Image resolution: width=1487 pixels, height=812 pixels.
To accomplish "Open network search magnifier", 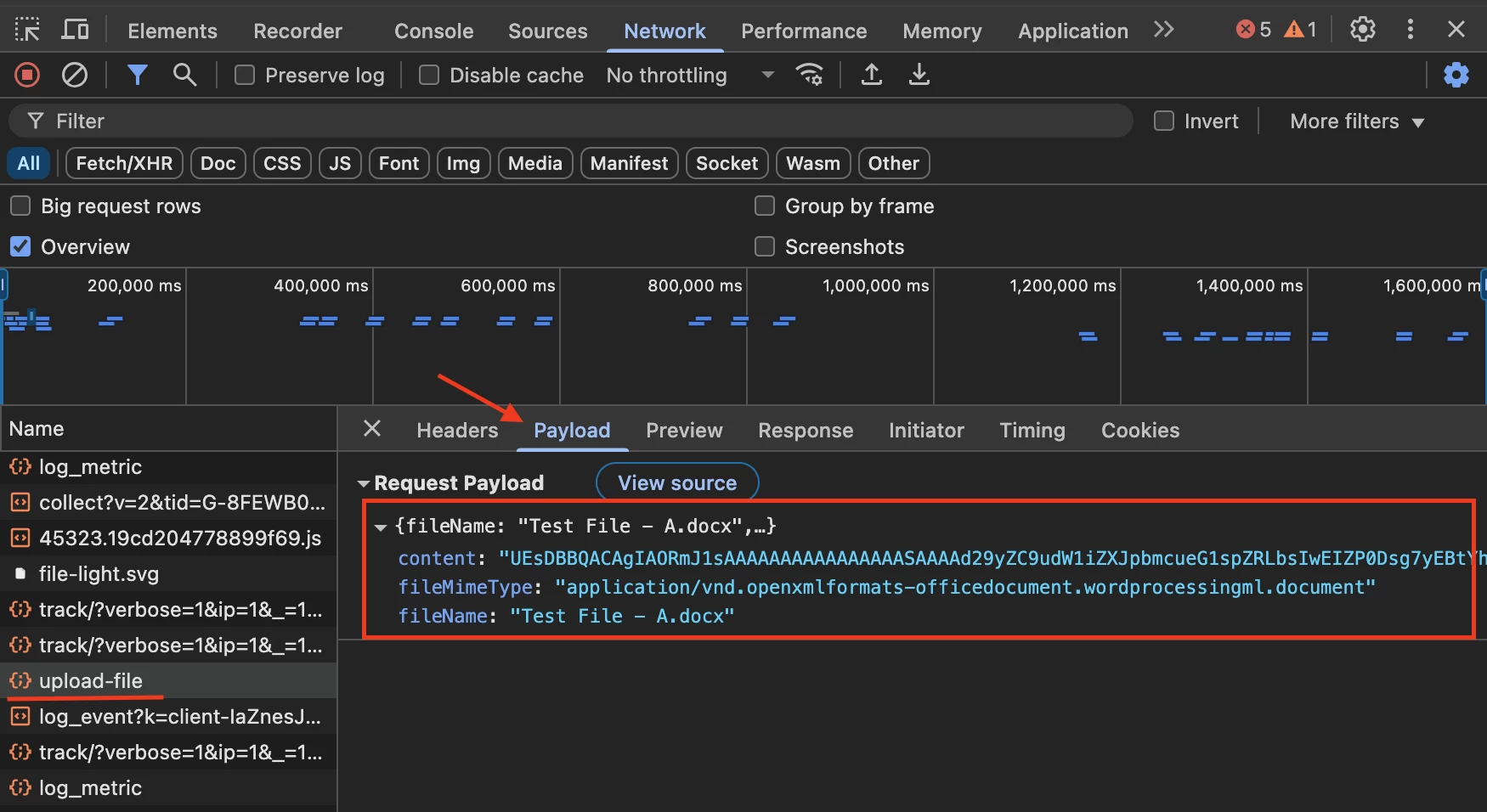I will (x=184, y=76).
